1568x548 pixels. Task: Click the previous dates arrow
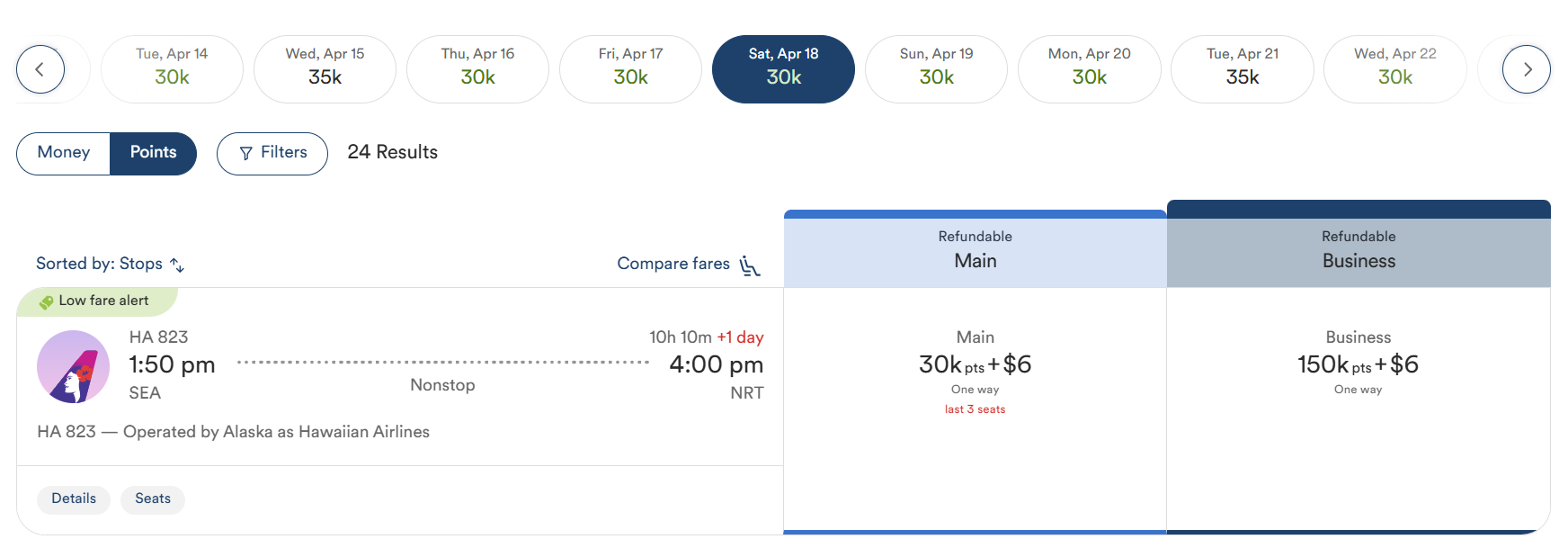coord(40,69)
